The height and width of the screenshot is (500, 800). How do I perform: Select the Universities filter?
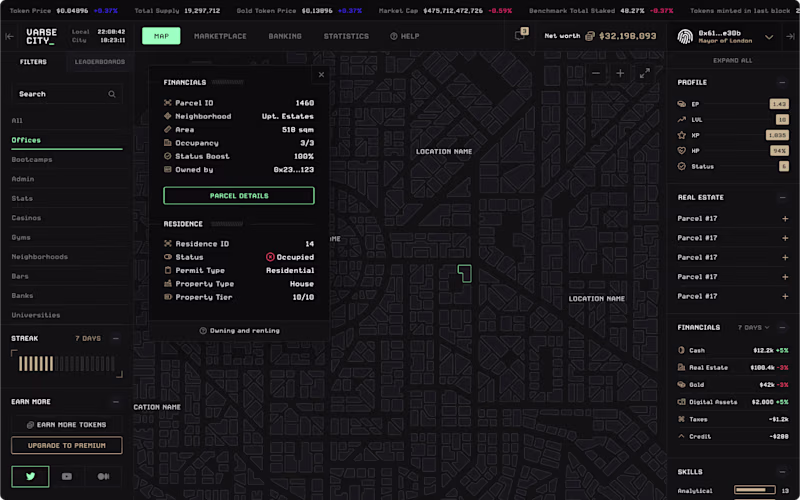tap(67, 315)
